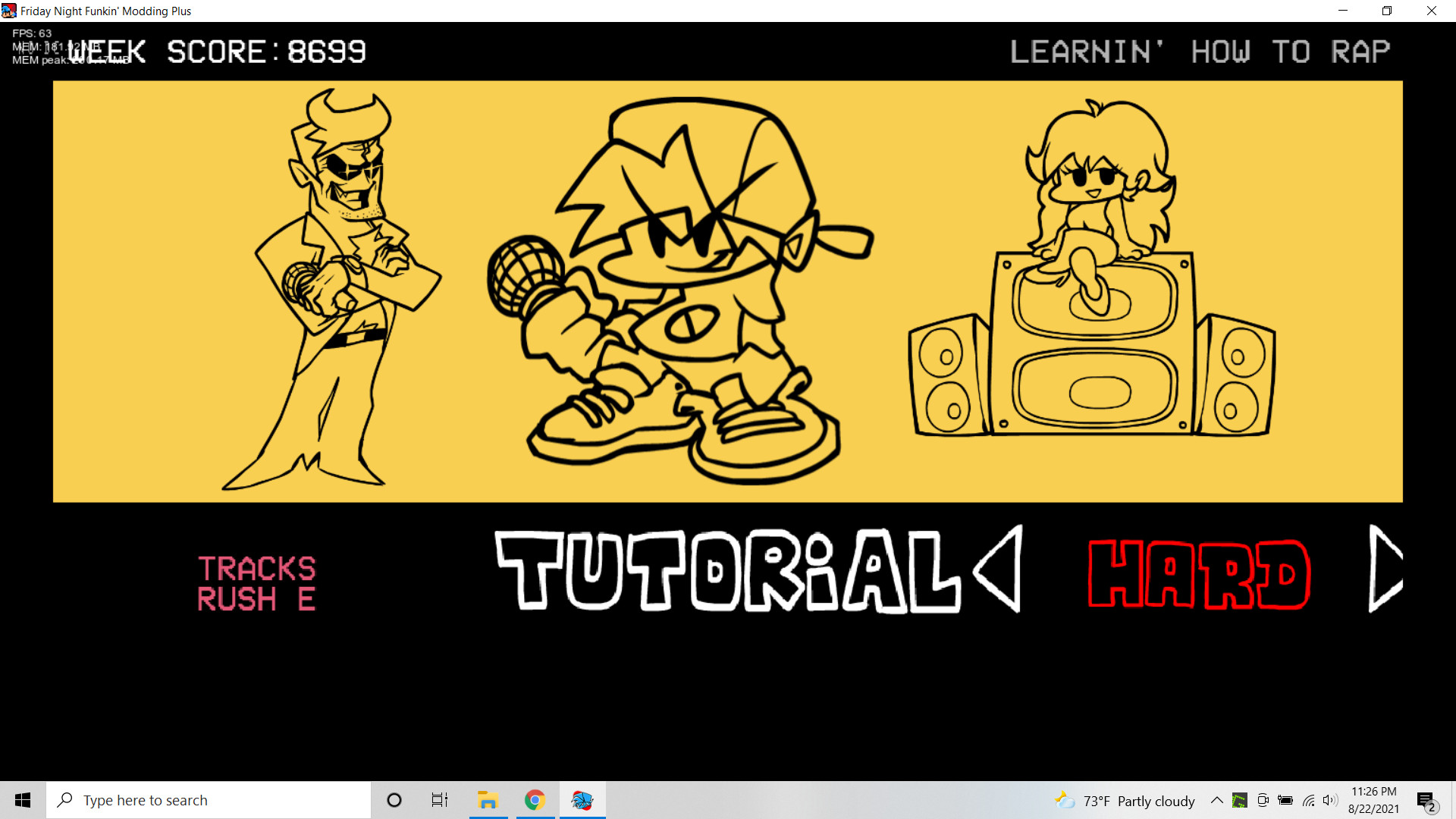The width and height of the screenshot is (1456, 819).
Task: Select the HARD difficulty label
Action: (1199, 574)
